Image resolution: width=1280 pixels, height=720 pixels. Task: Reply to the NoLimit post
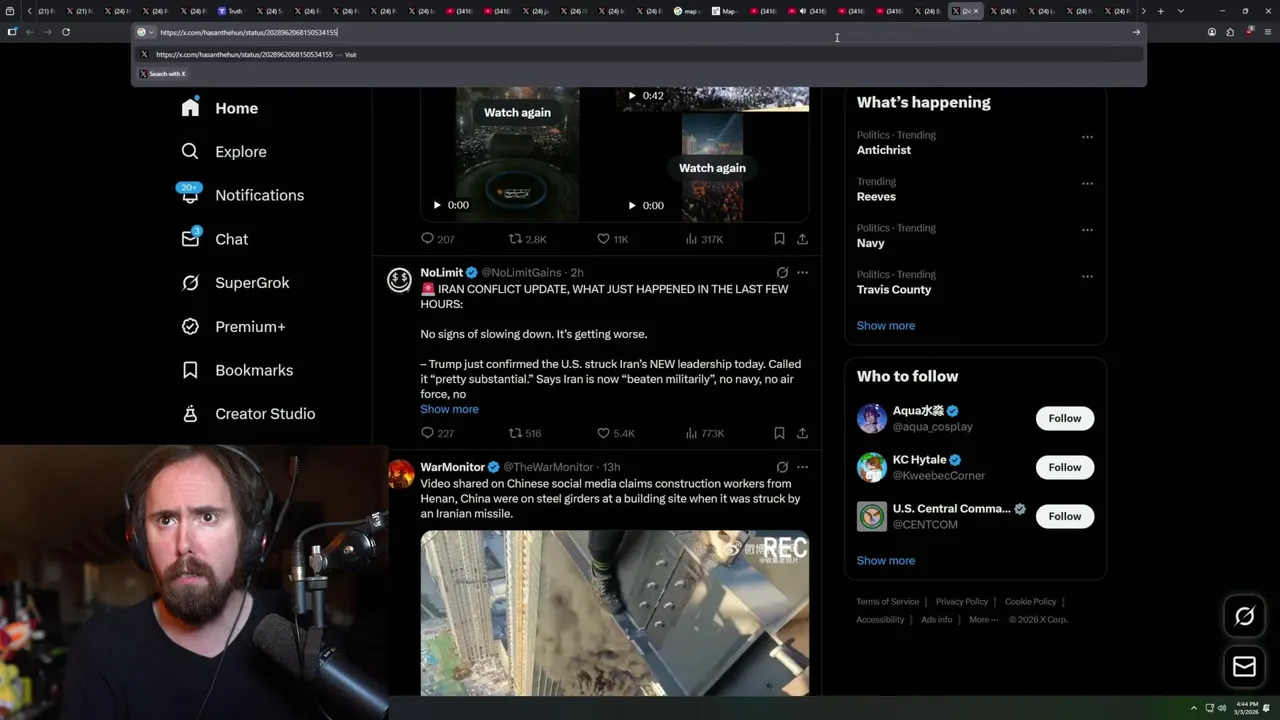pyautogui.click(x=437, y=433)
